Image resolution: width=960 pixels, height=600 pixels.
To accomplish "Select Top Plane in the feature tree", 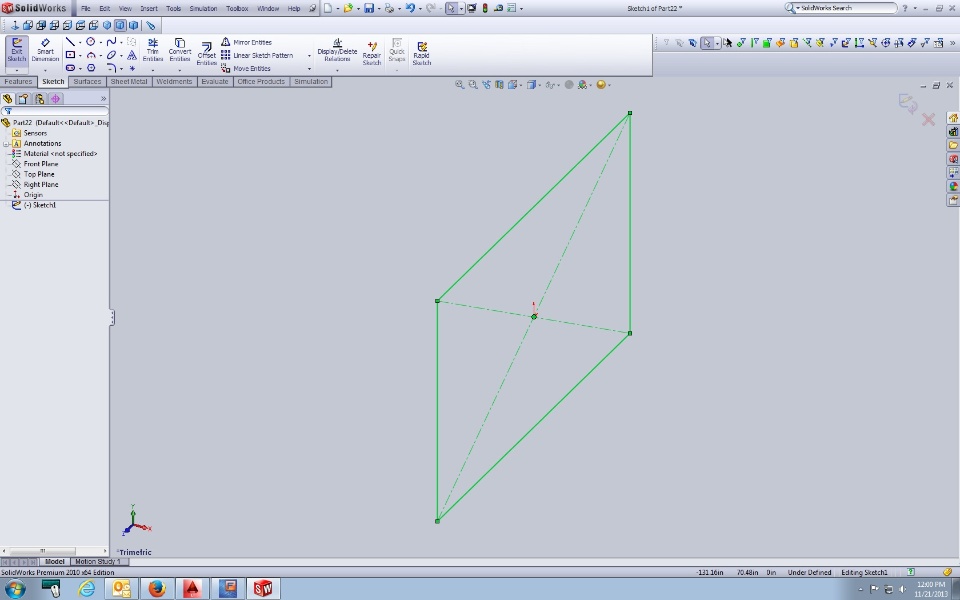I will (39, 174).
